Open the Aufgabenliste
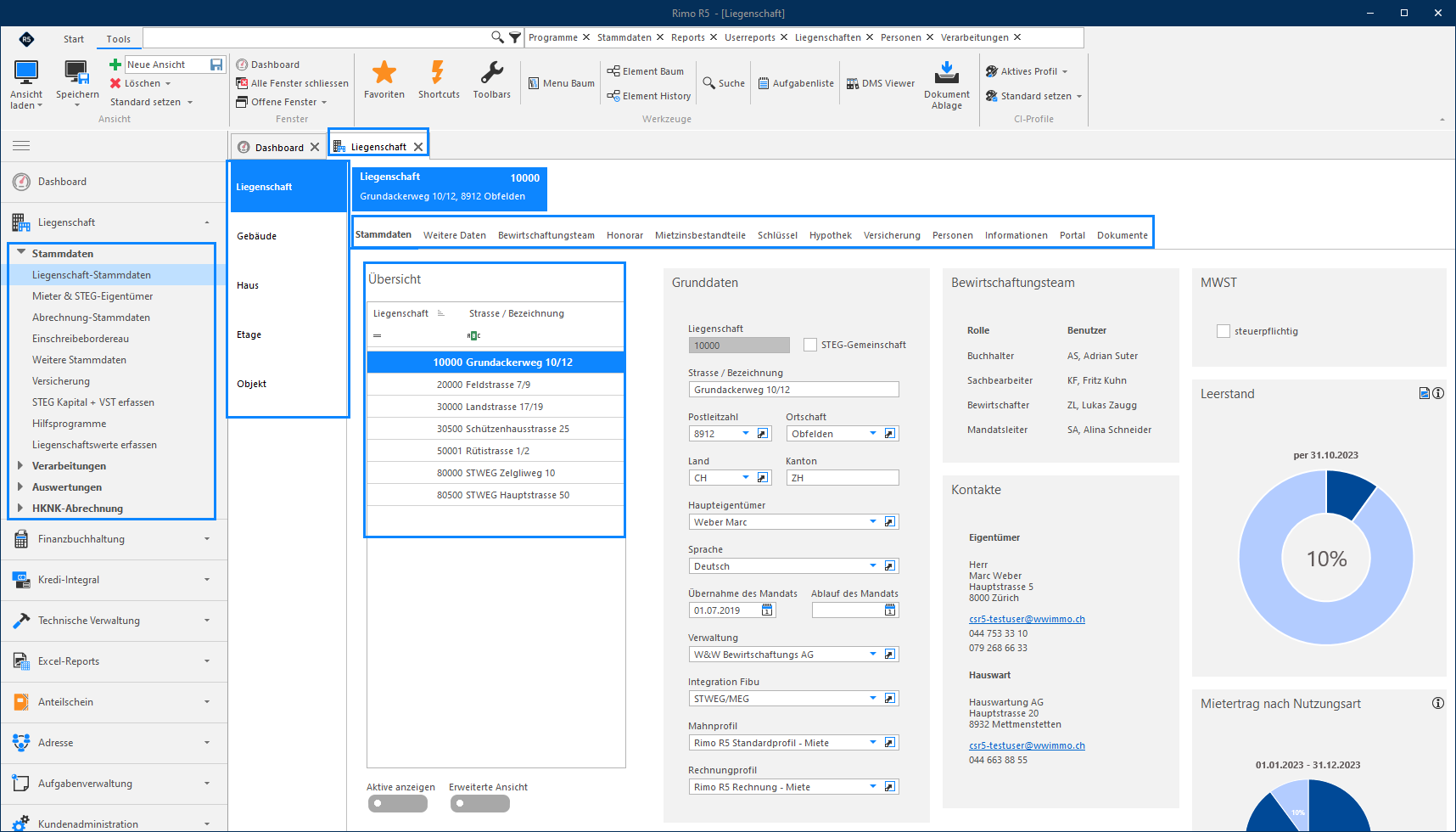This screenshot has height=832, width=1456. pos(796,83)
